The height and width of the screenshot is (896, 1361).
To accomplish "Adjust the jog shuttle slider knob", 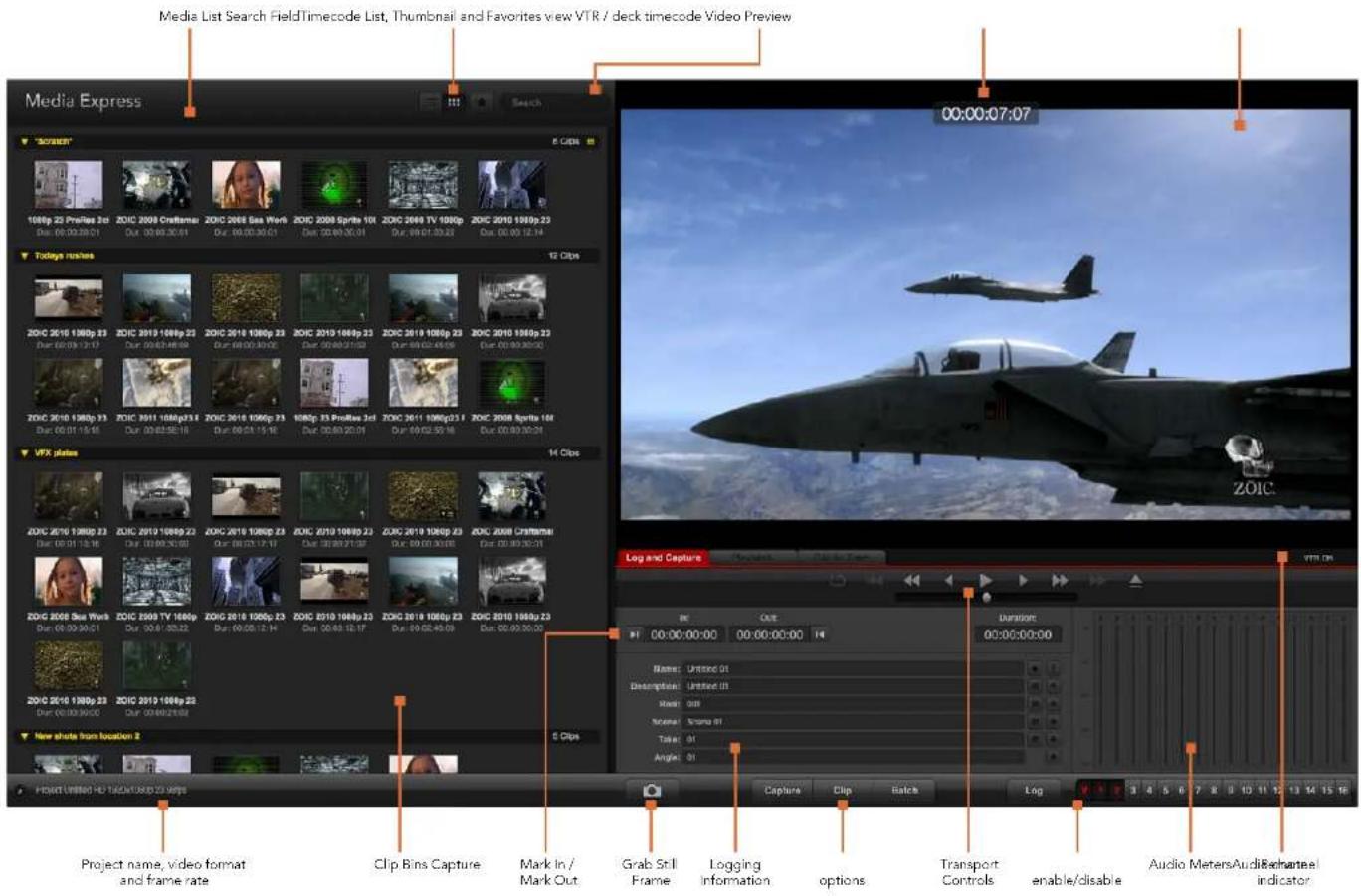I will [986, 598].
